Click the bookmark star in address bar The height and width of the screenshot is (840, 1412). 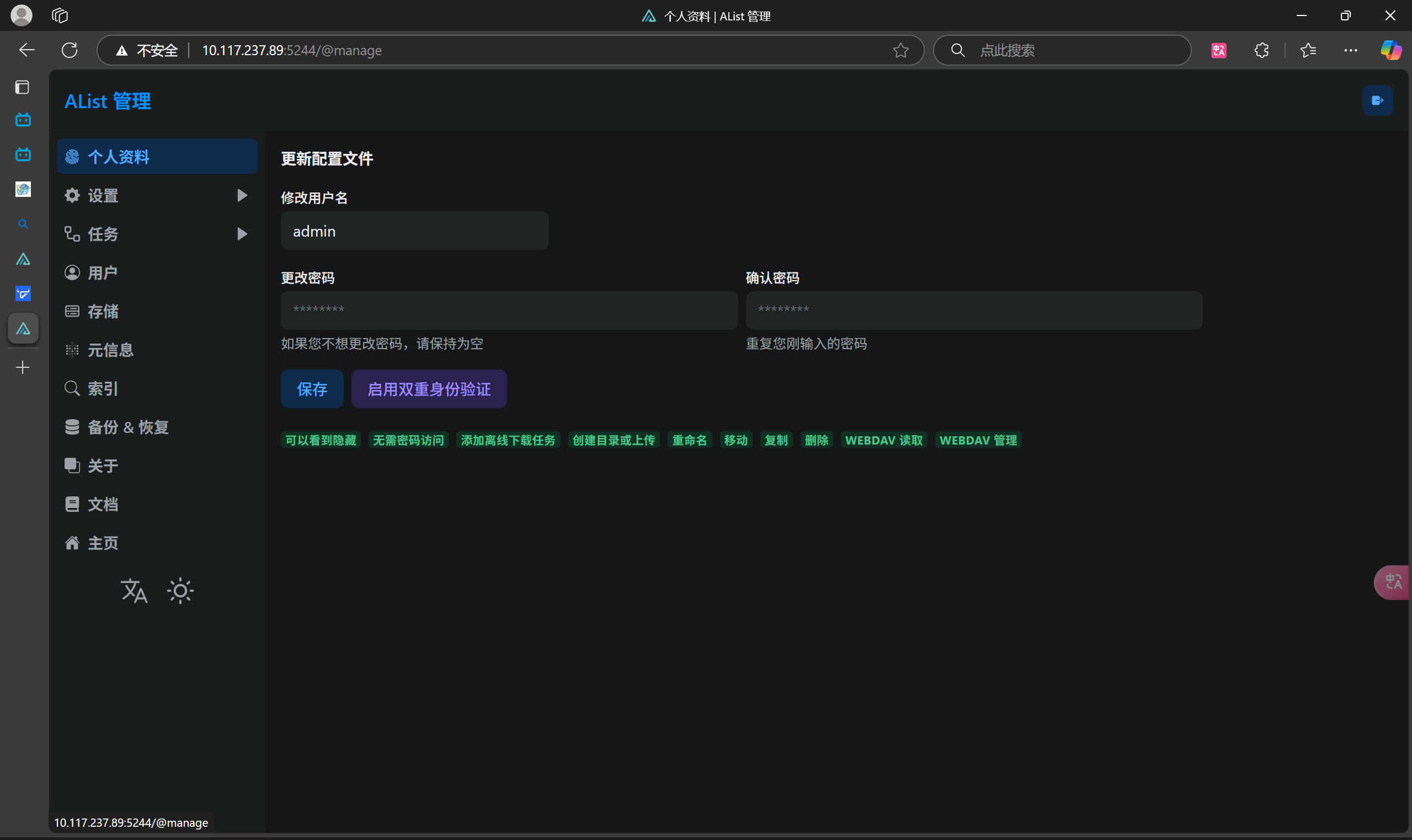click(x=900, y=50)
